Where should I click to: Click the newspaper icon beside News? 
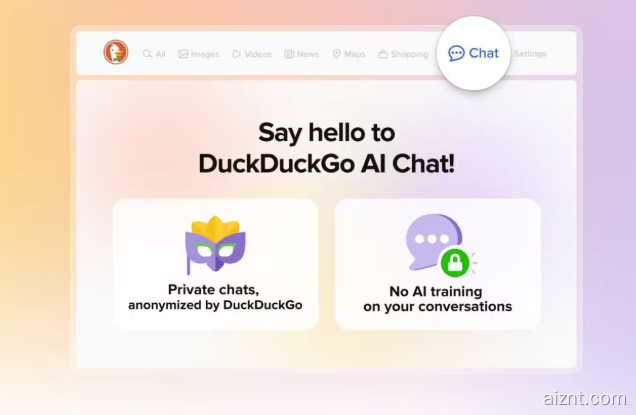click(x=289, y=54)
